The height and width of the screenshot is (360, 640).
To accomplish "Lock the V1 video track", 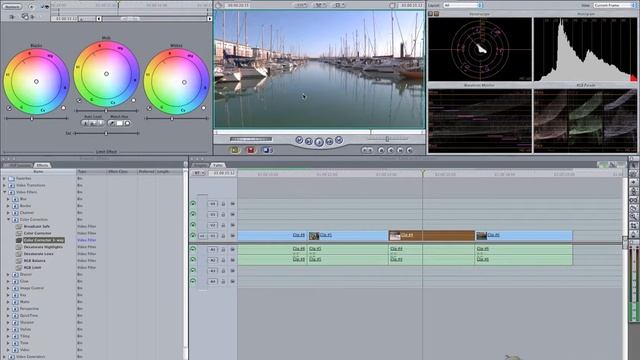I will [x=223, y=236].
